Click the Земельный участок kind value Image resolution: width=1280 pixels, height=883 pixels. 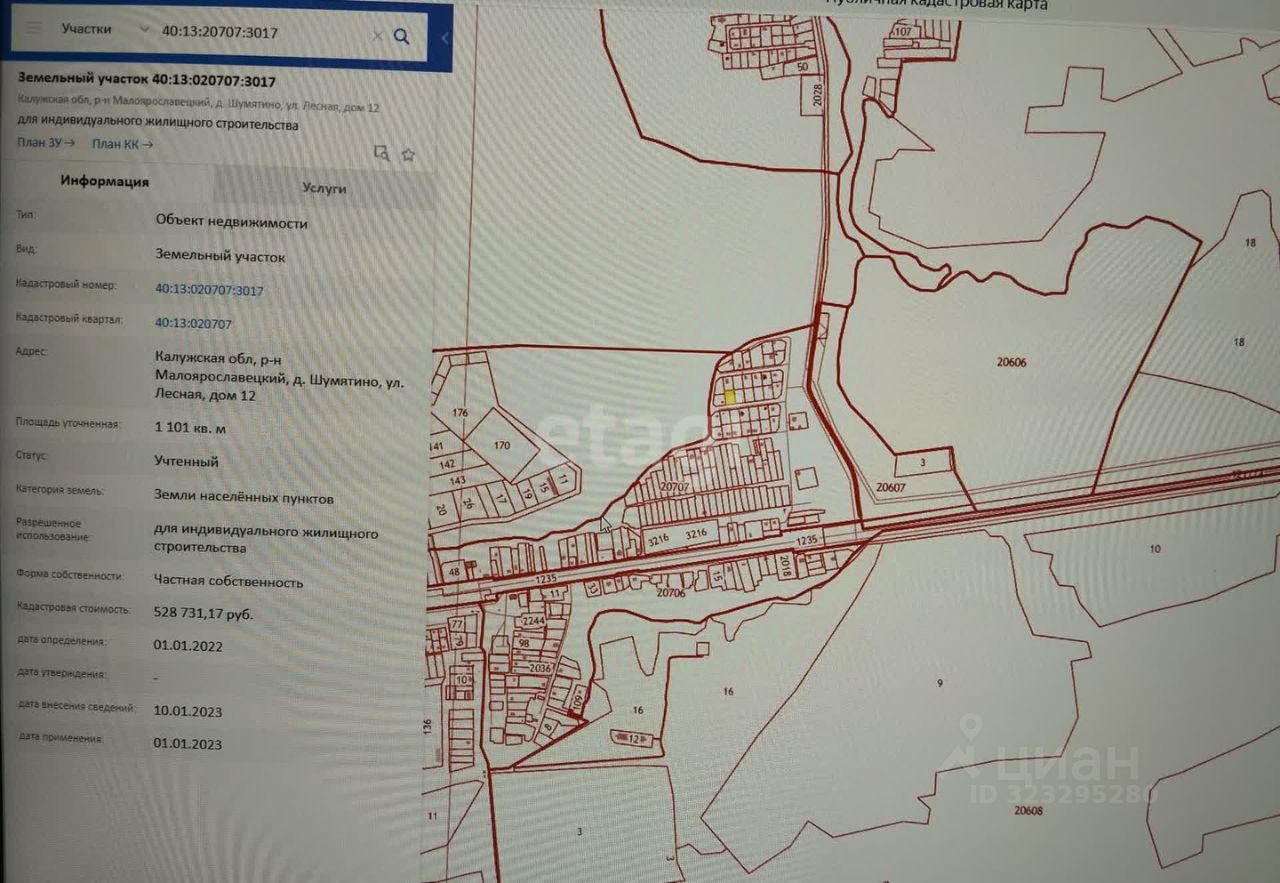tap(220, 257)
